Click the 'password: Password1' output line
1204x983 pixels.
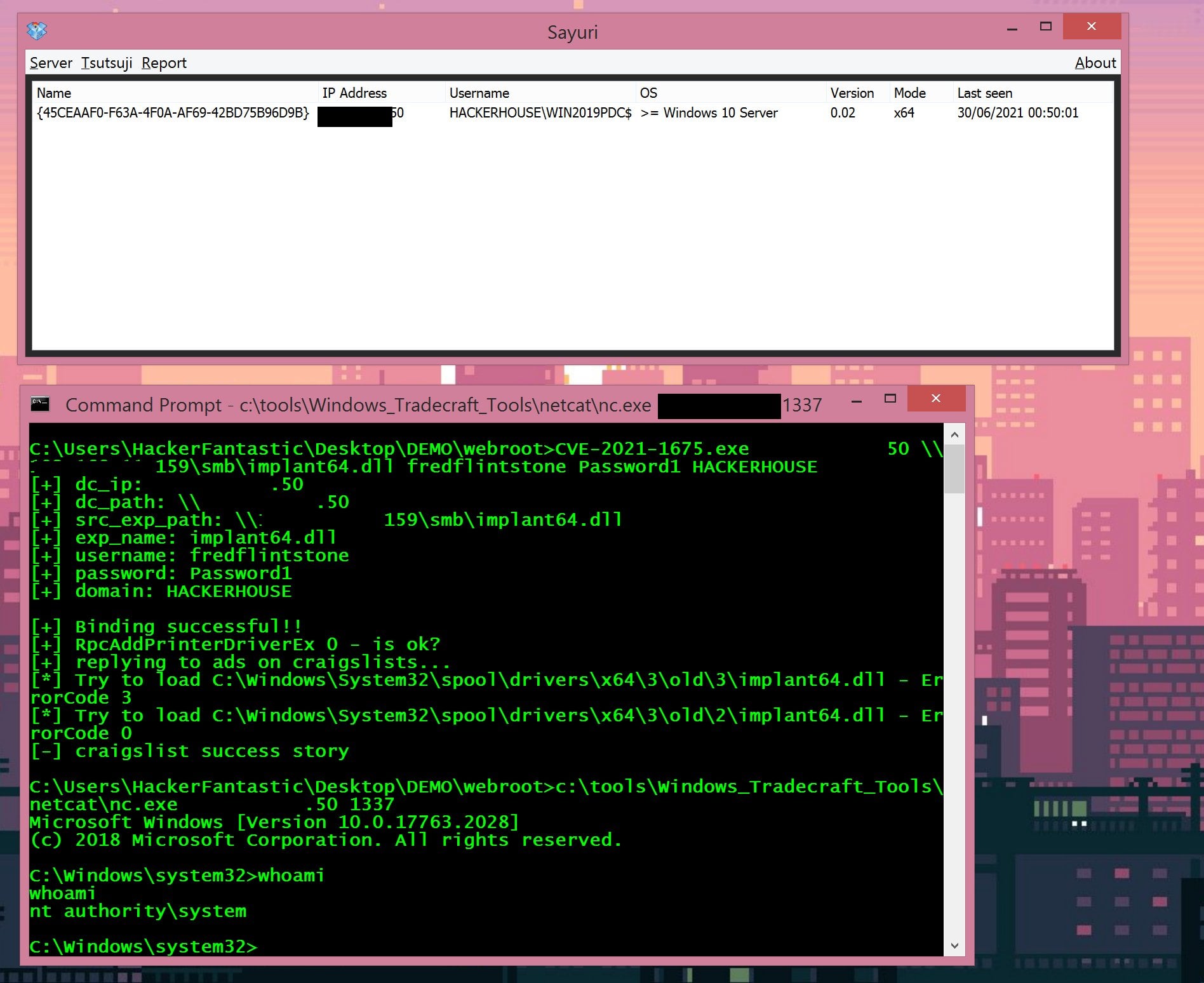point(161,573)
